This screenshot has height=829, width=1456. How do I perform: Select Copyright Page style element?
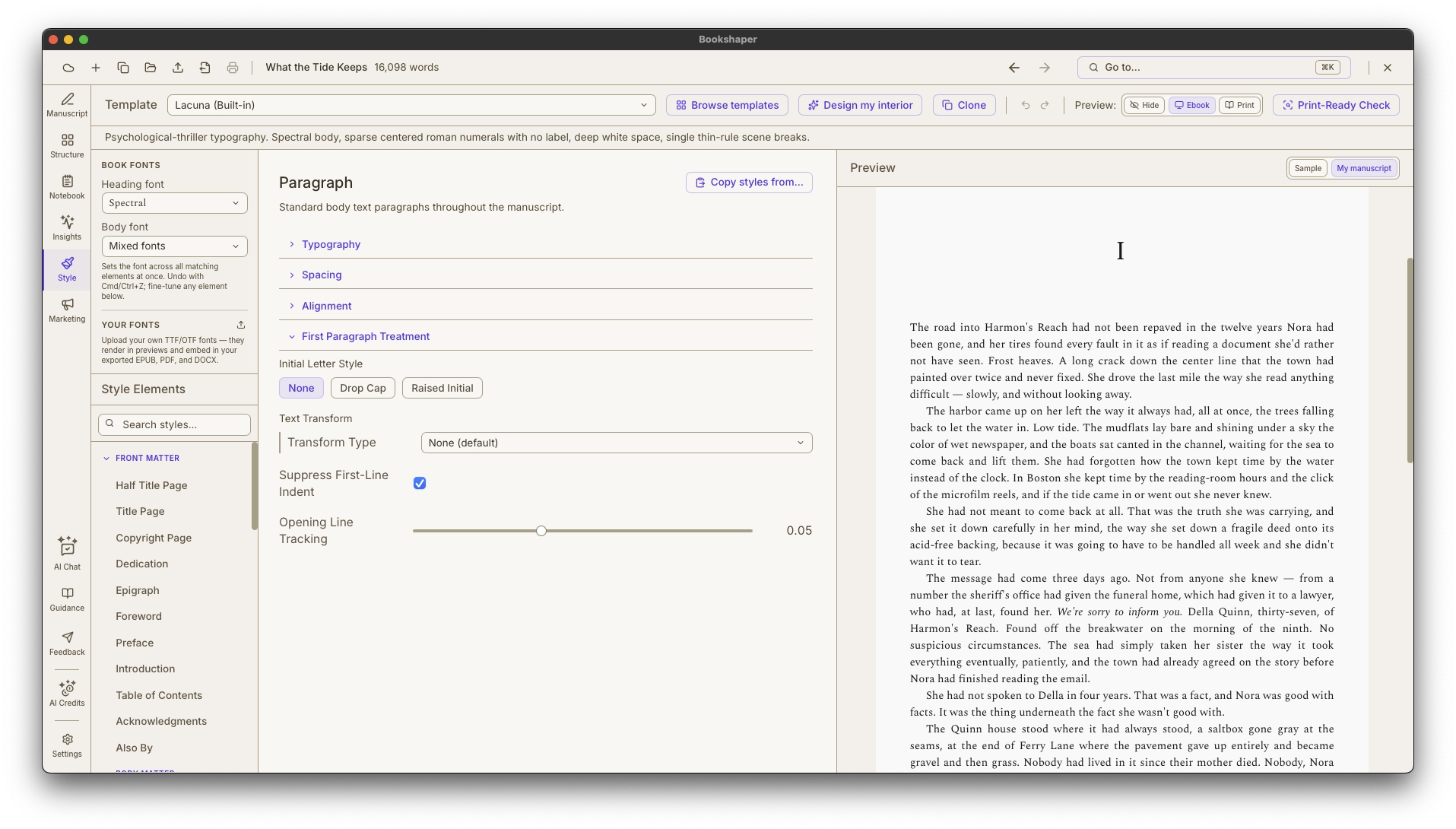154,538
